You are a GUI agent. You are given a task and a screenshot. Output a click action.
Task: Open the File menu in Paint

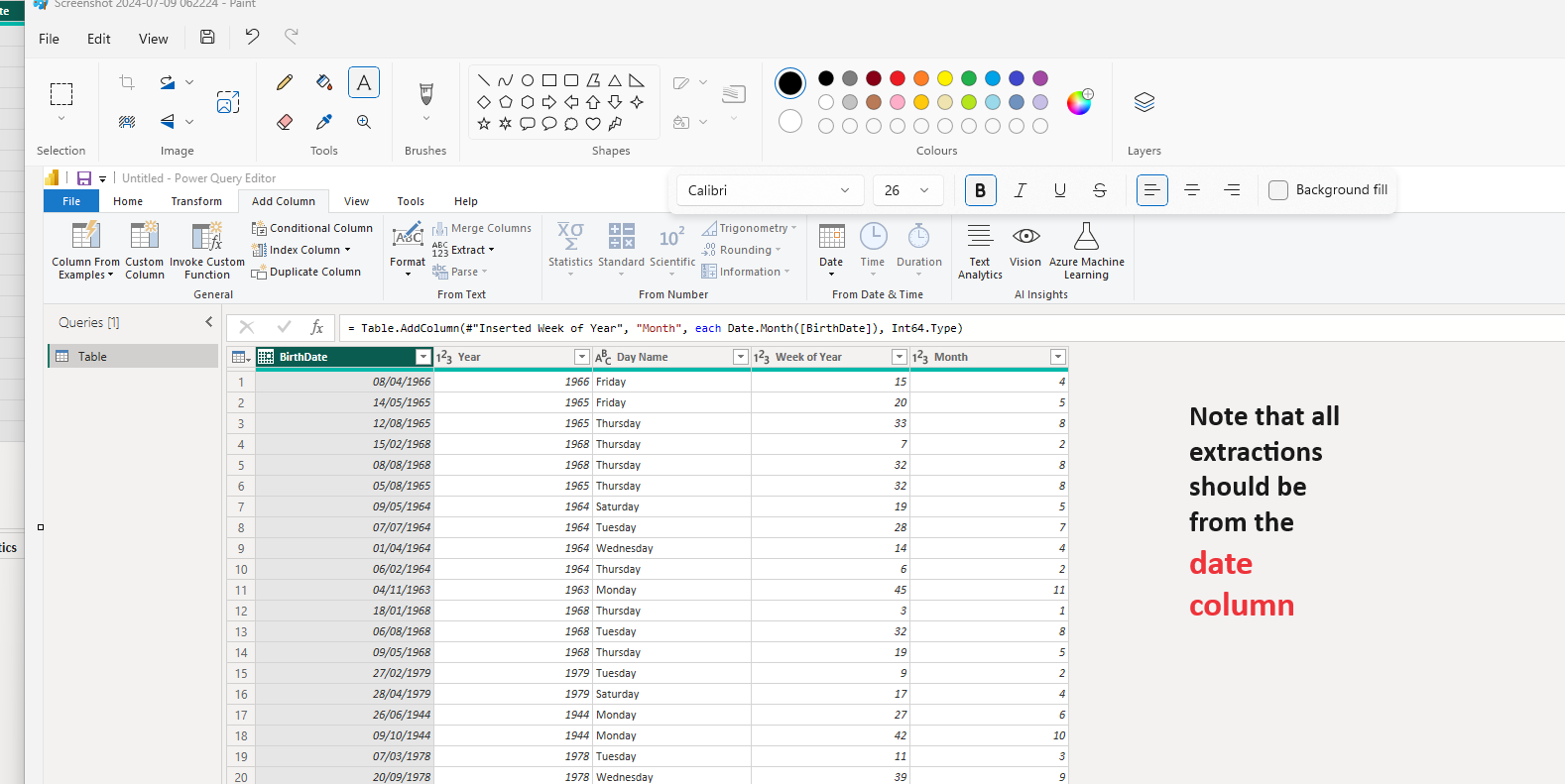pyautogui.click(x=49, y=39)
